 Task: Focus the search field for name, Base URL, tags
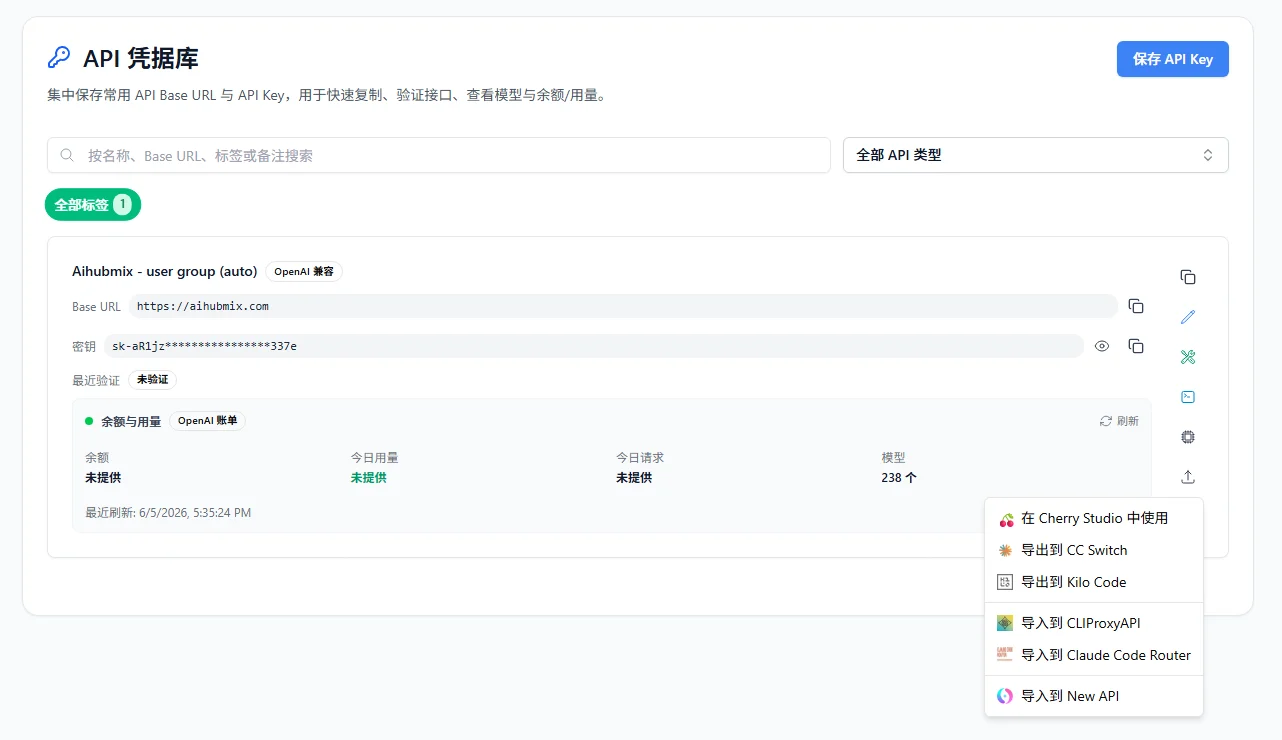pyautogui.click(x=438, y=155)
